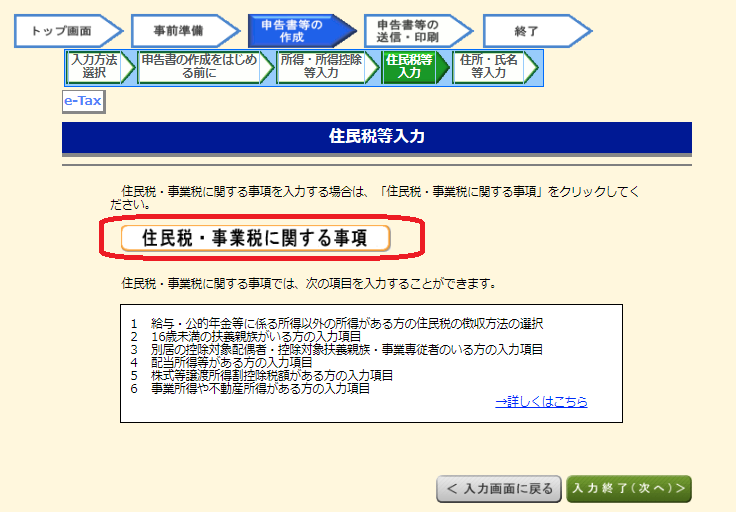Click the 終了 step arrow
Screen dimensions: 736x512
click(537, 31)
